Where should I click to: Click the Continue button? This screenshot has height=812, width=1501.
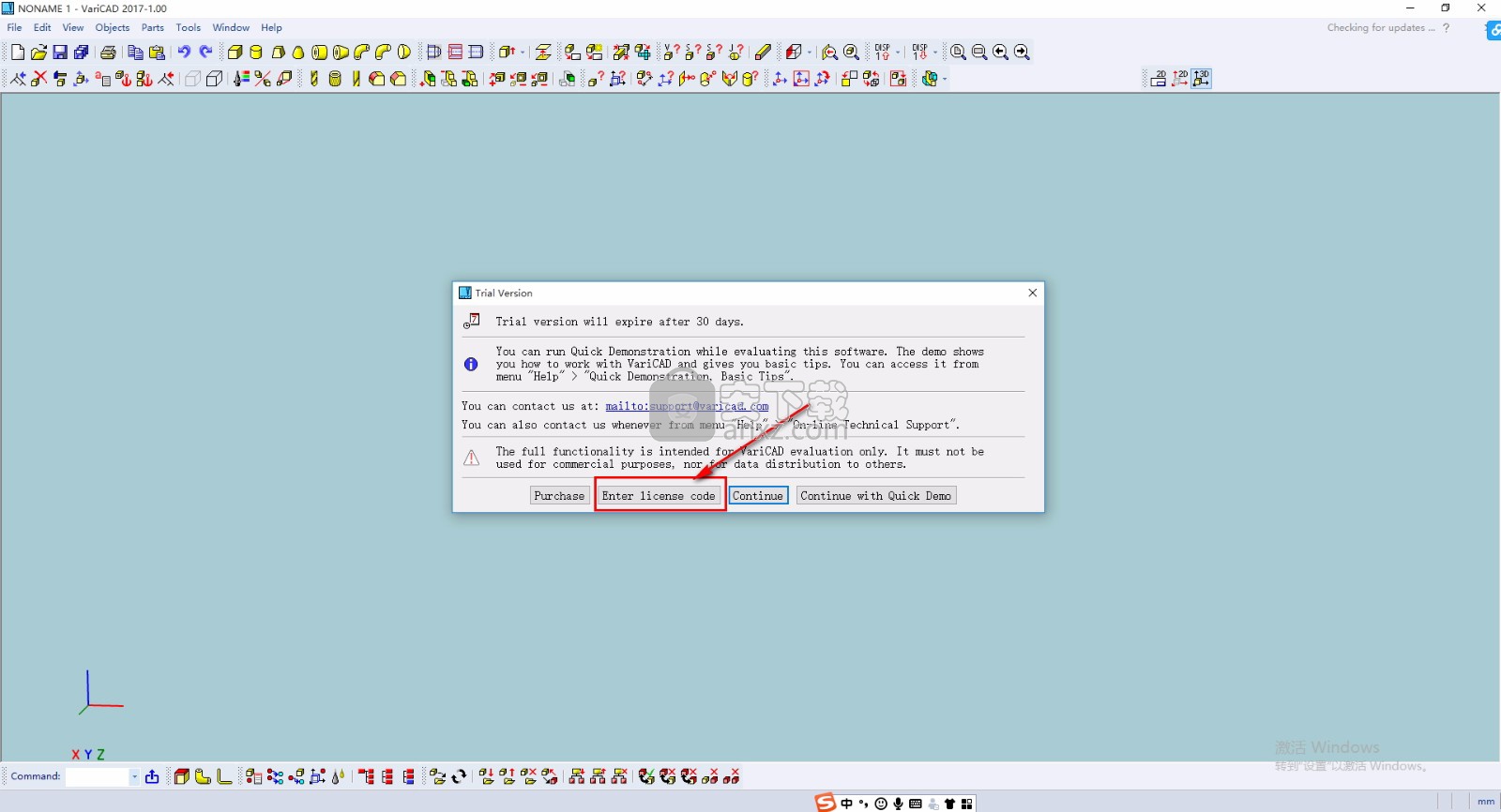(758, 496)
